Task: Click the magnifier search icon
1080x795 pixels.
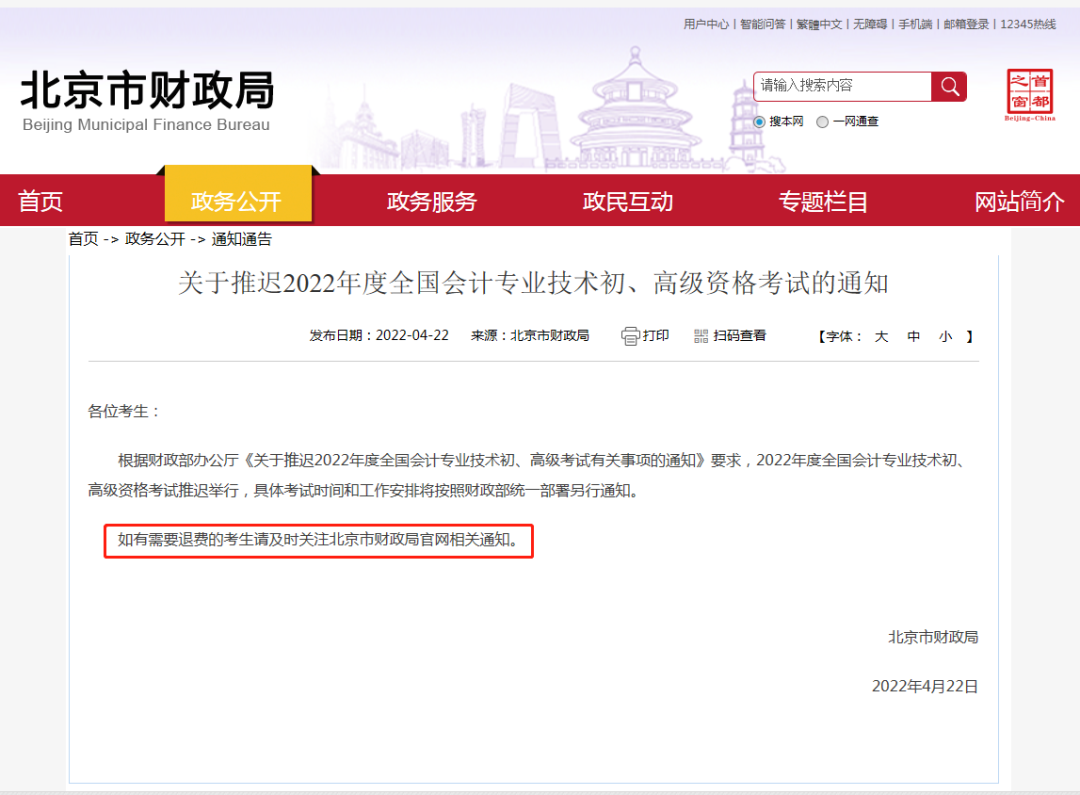Action: tap(948, 87)
